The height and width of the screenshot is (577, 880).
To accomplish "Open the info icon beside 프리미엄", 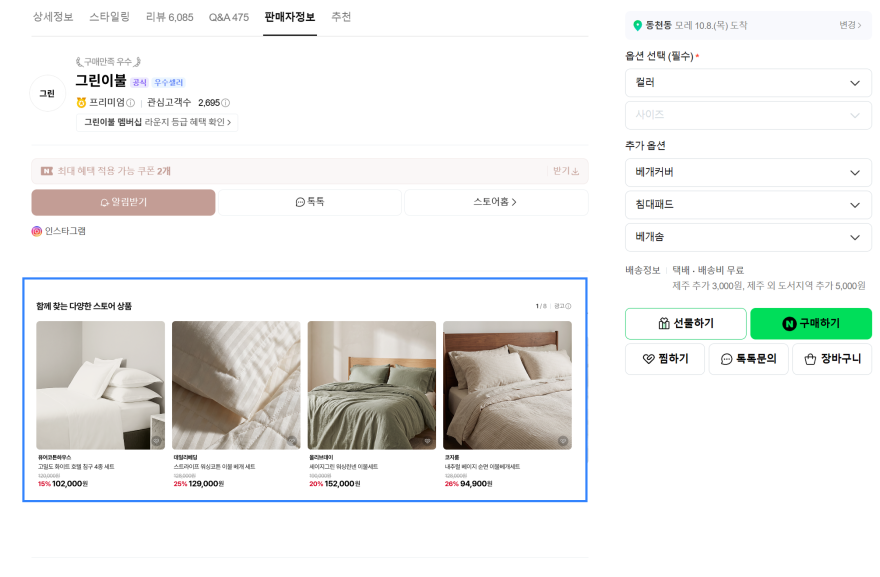I will pyautogui.click(x=130, y=103).
